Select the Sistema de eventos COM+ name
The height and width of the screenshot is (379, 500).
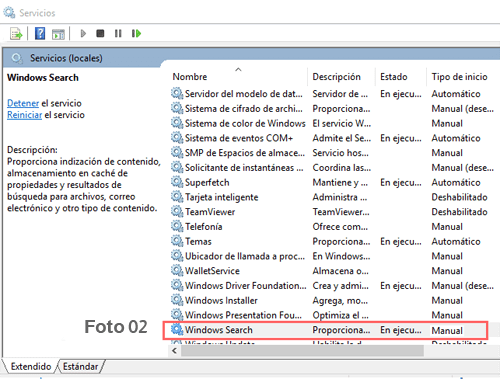[239, 138]
